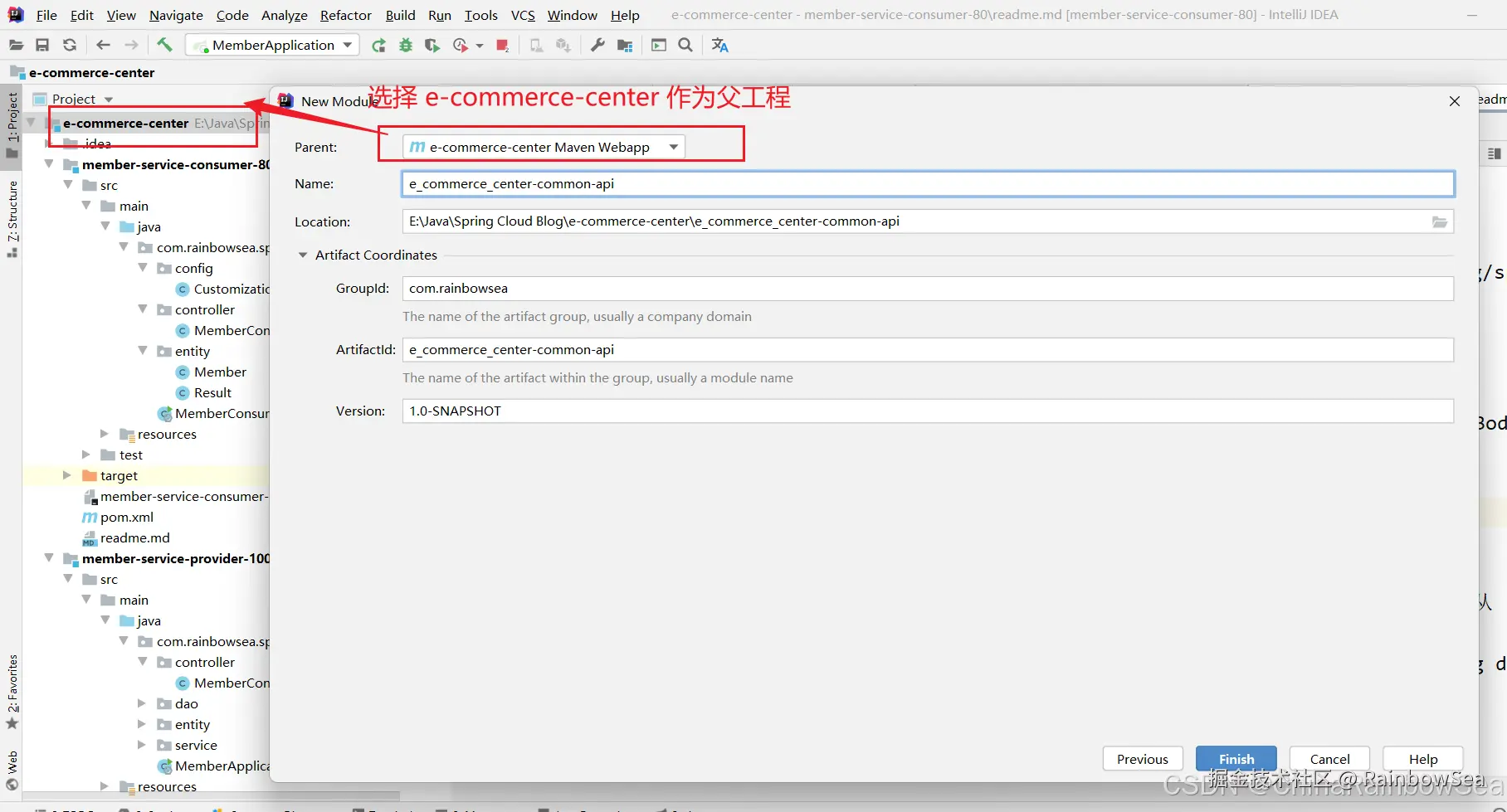Open Settings via the wrench icon
Image resolution: width=1507 pixels, height=812 pixels.
click(597, 46)
